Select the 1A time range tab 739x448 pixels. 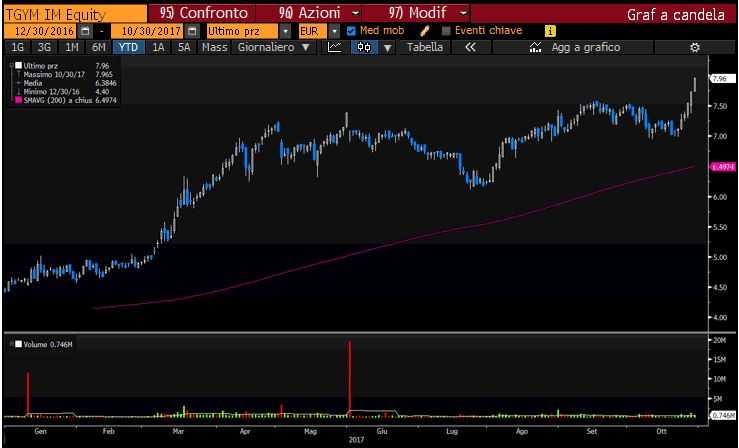[158, 47]
